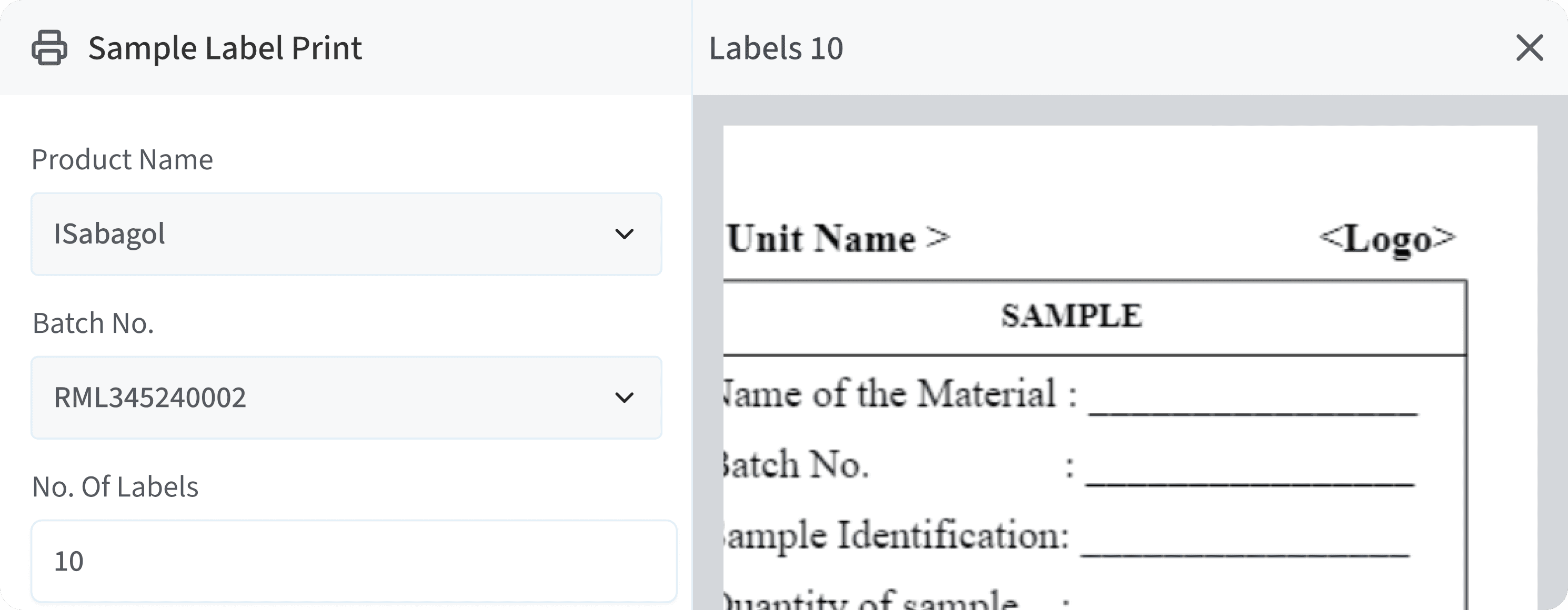The width and height of the screenshot is (1568, 610).
Task: Open the Batch No. dropdown
Action: pyautogui.click(x=346, y=399)
